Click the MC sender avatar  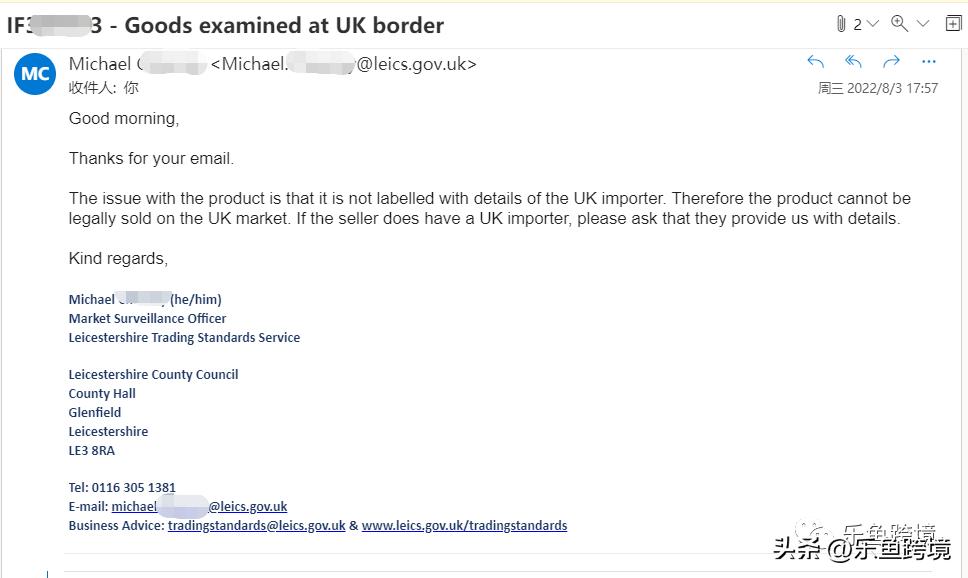click(x=35, y=74)
